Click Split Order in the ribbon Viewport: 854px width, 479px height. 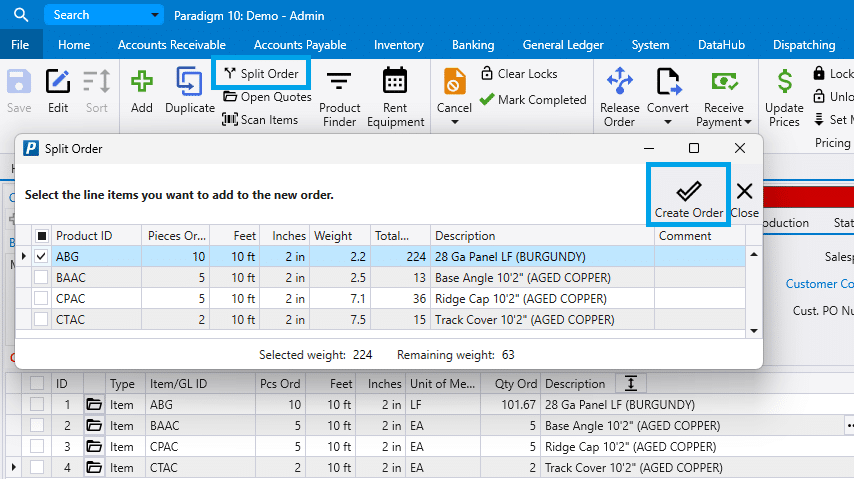click(x=261, y=74)
